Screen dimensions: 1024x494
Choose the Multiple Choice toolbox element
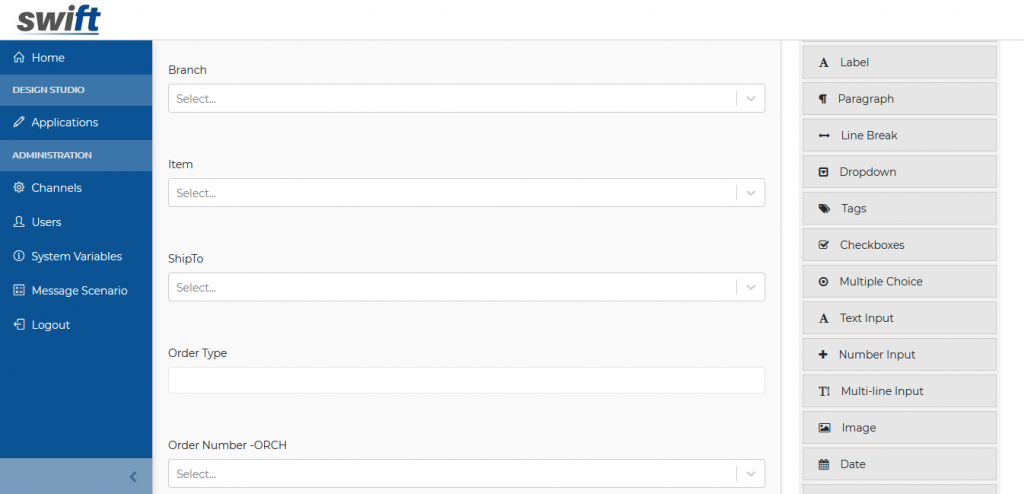[x=899, y=282]
